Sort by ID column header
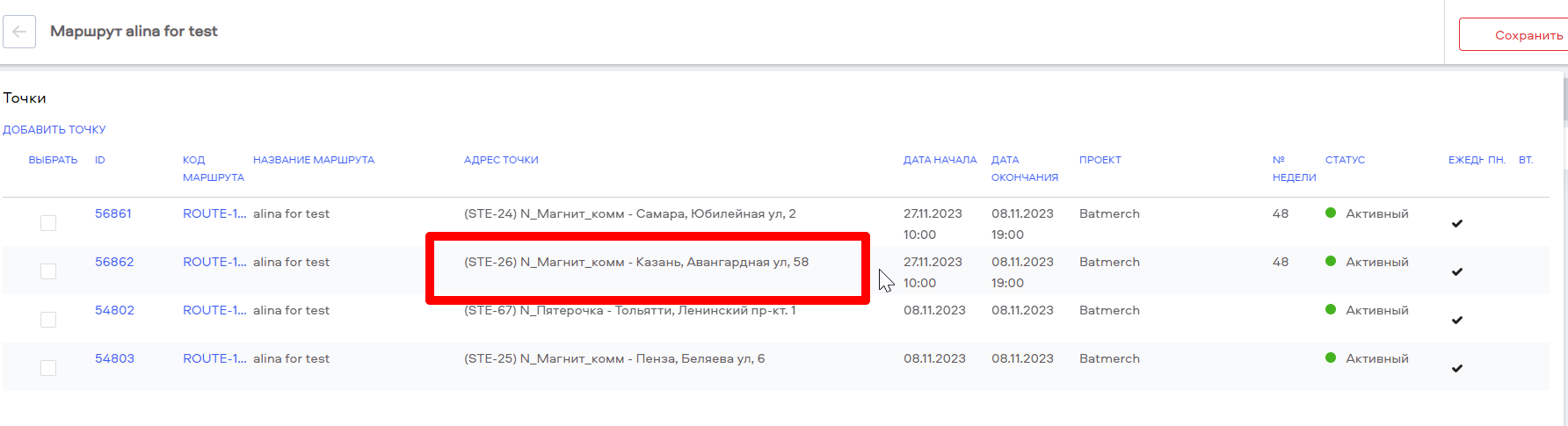Screen dimensions: 1568x426 pos(100,160)
